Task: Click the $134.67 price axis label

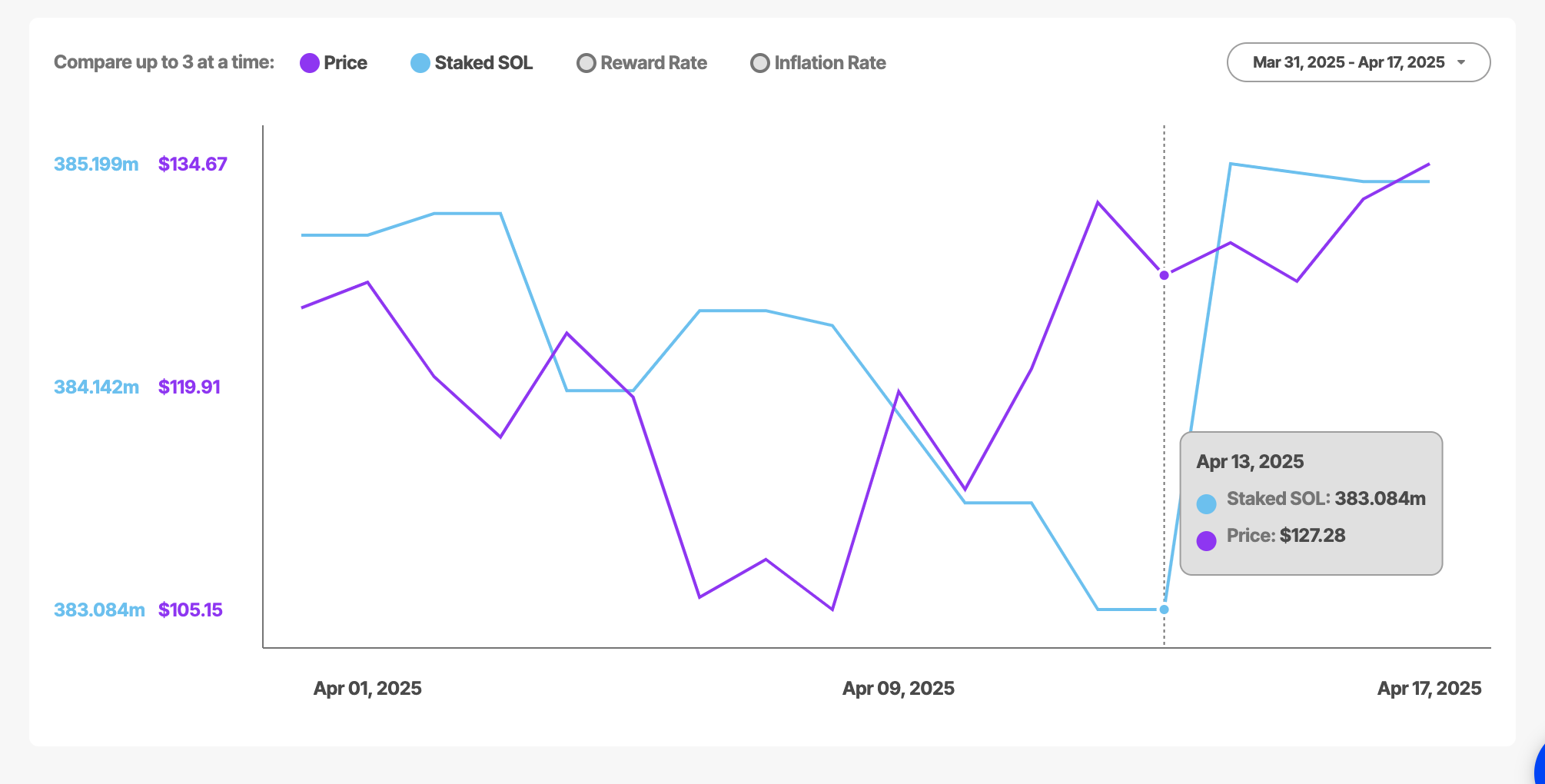Action: pos(193,164)
